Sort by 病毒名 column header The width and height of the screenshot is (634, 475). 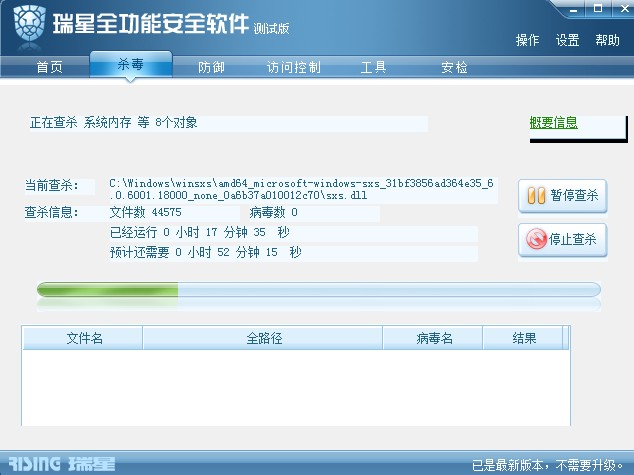pyautogui.click(x=433, y=338)
